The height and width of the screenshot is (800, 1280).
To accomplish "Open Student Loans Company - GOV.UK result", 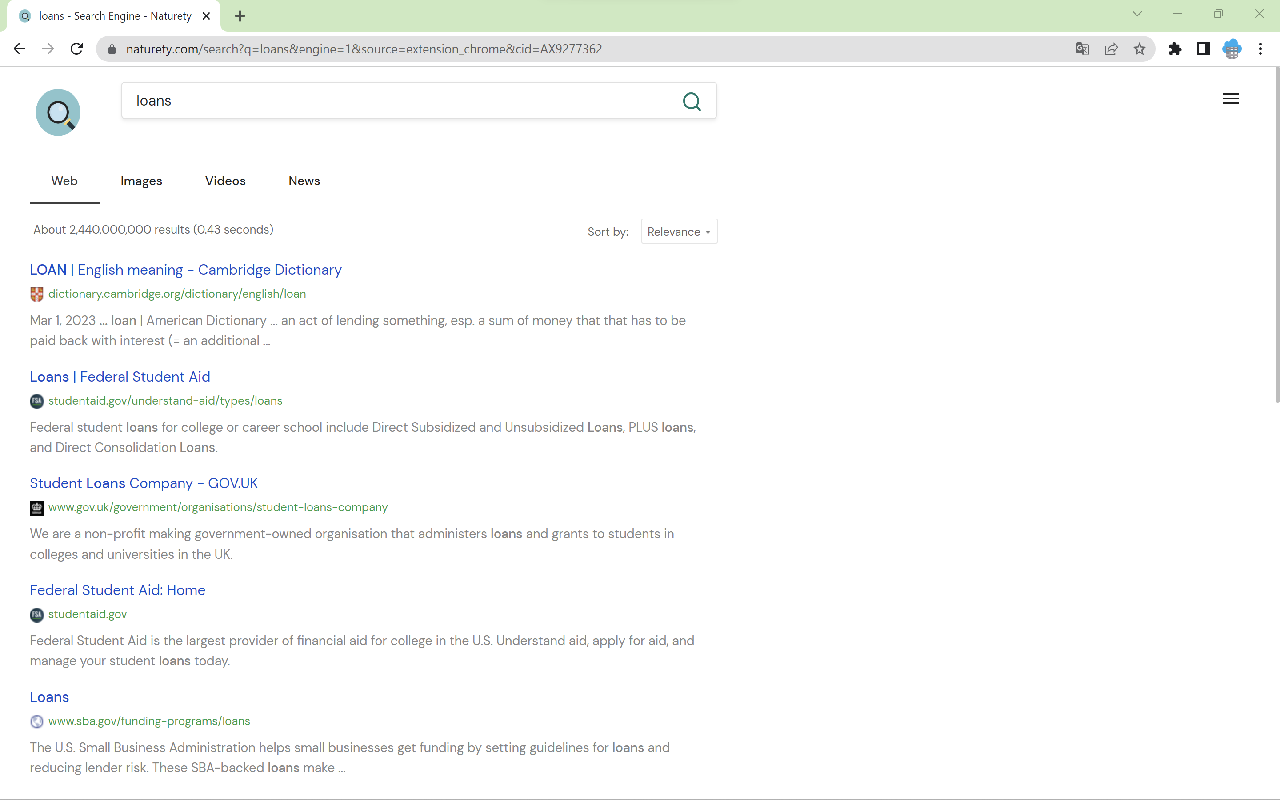I will point(144,483).
